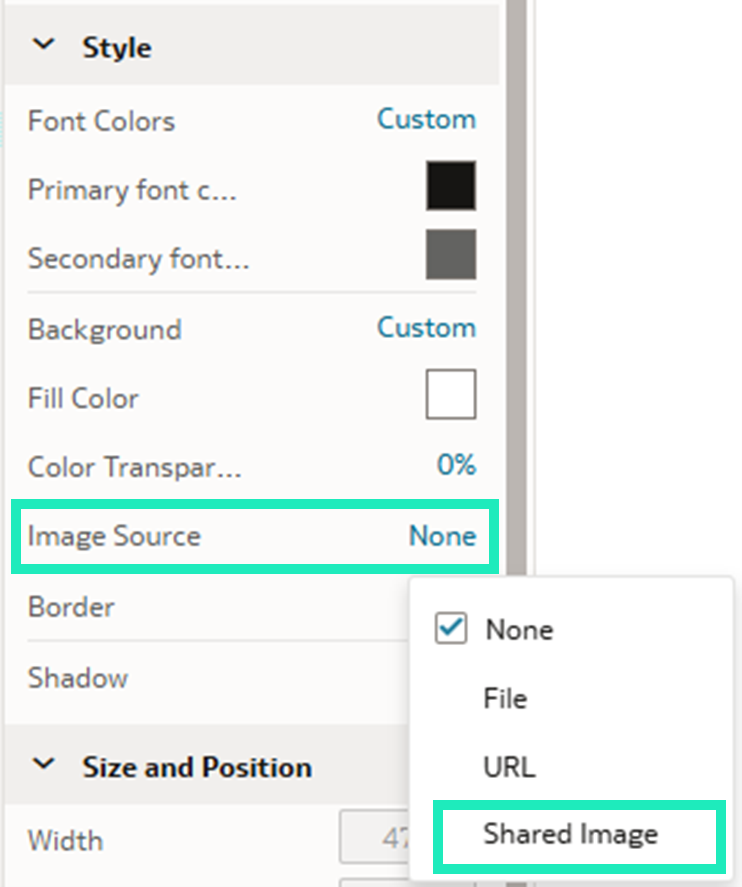The width and height of the screenshot is (742, 887).
Task: Open Custom settings for Font Colors
Action: [x=427, y=119]
